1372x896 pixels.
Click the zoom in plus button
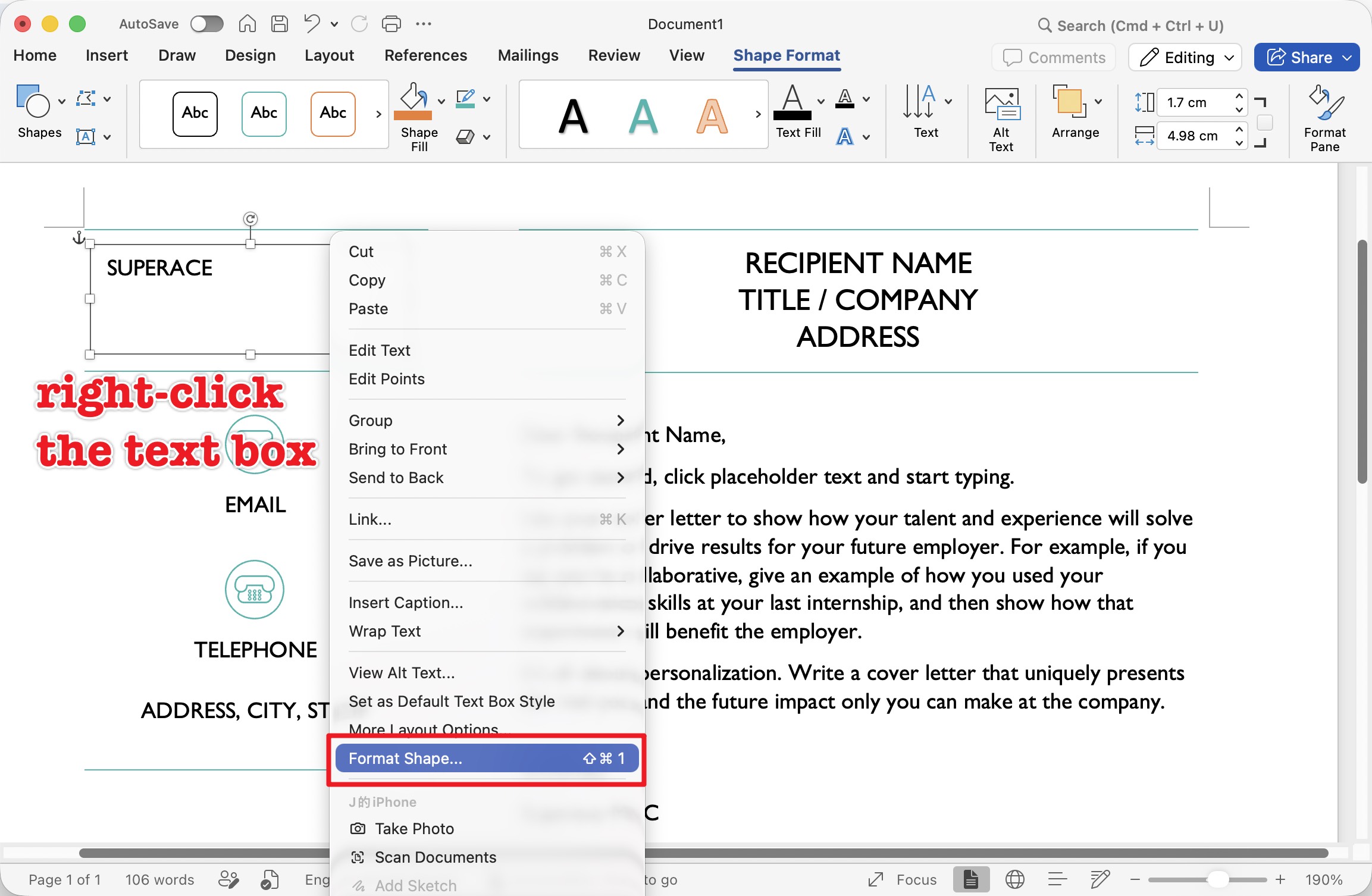(1280, 879)
